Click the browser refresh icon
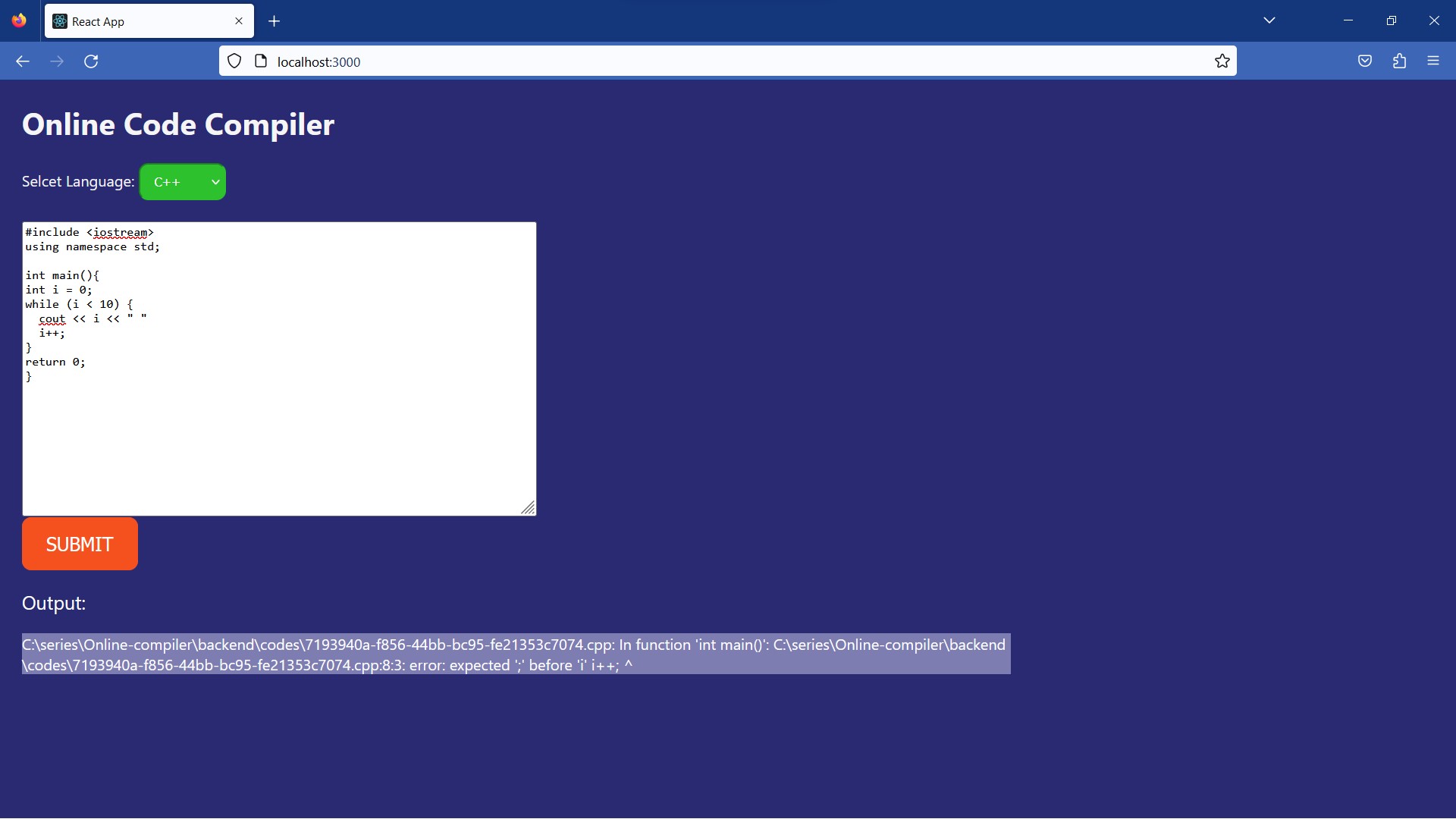The width and height of the screenshot is (1456, 819). tap(91, 61)
